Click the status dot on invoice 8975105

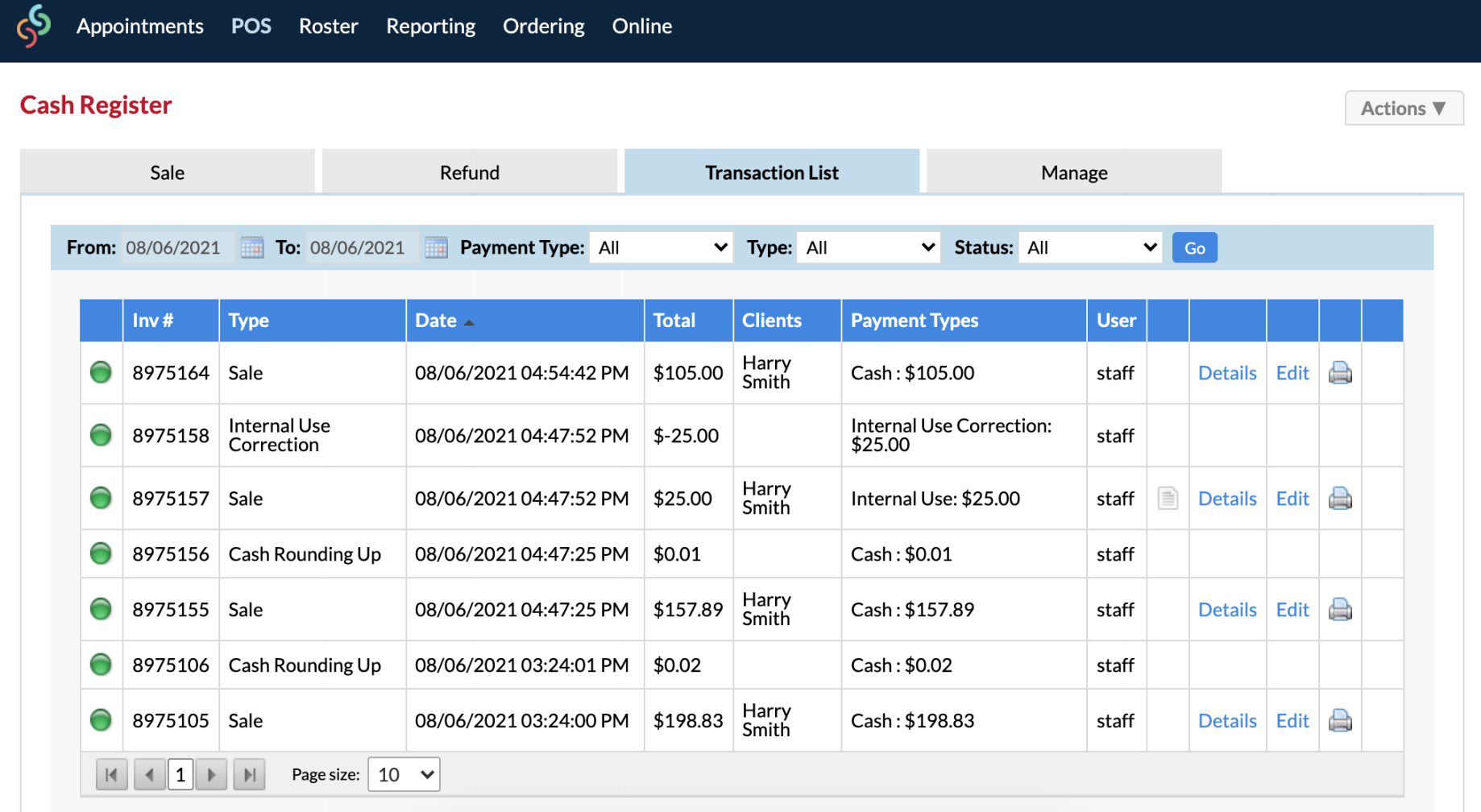[x=100, y=720]
